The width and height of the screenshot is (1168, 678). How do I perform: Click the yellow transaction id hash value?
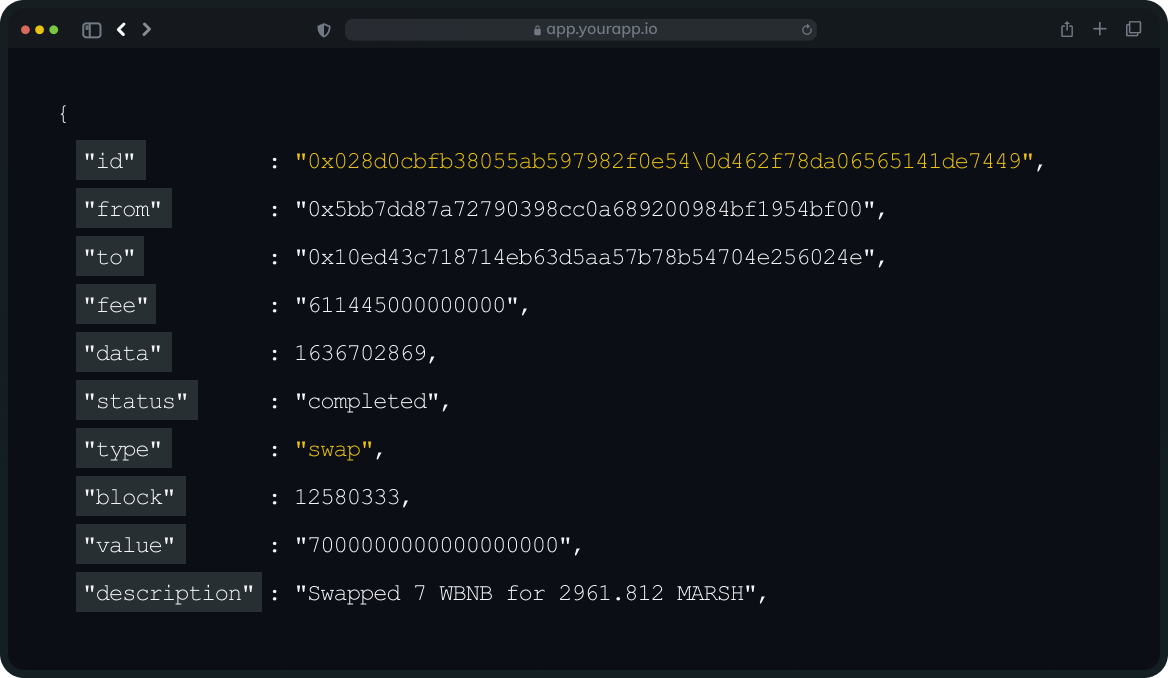663,161
